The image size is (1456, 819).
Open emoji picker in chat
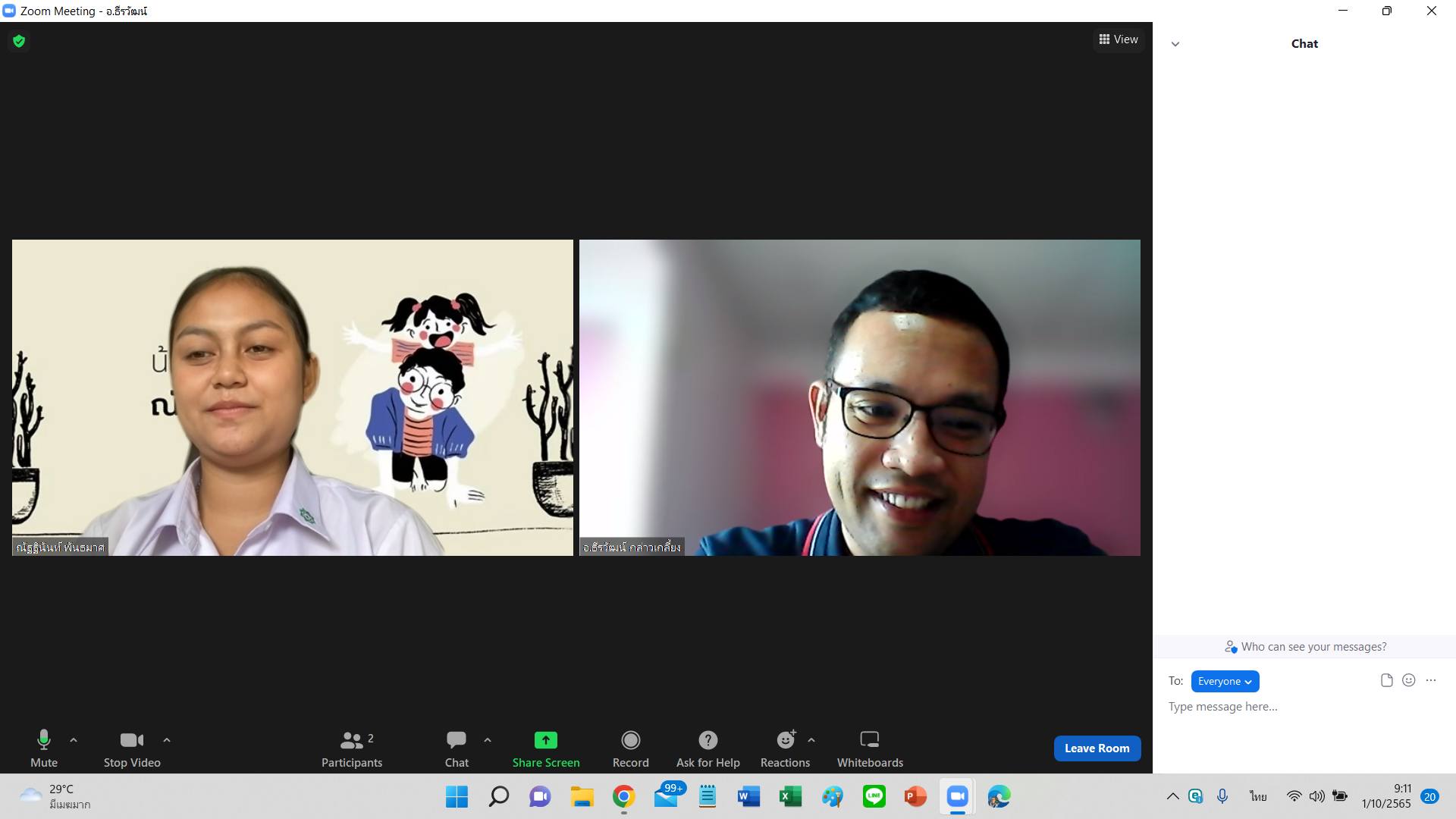click(1408, 680)
